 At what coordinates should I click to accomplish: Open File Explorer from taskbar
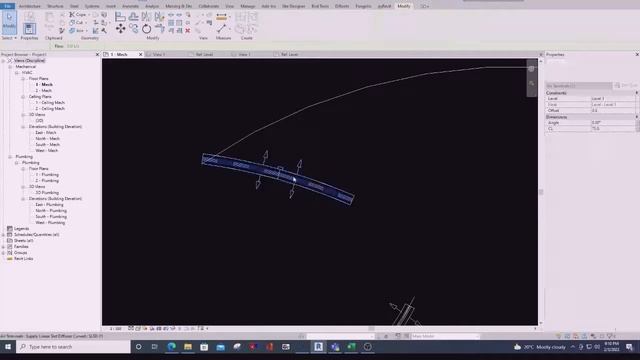click(x=188, y=347)
